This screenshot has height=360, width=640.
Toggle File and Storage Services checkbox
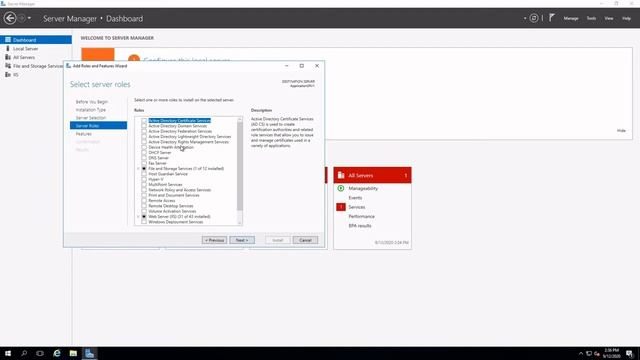click(x=144, y=169)
